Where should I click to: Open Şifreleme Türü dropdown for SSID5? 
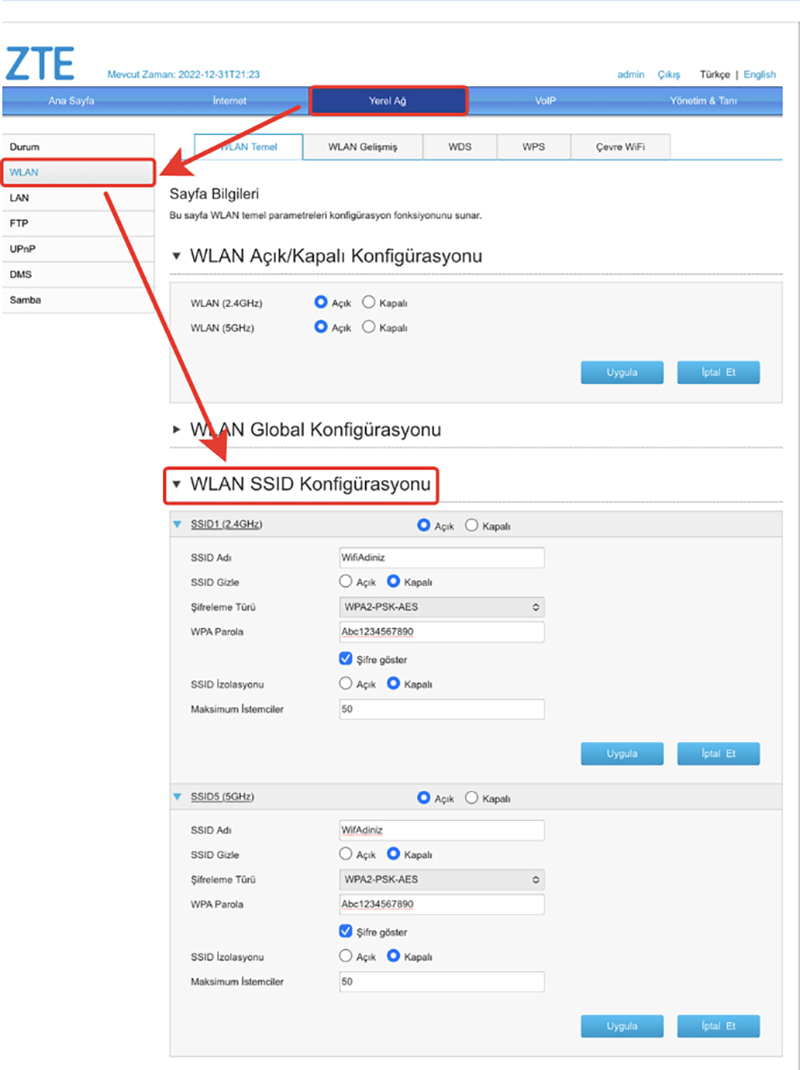442,880
